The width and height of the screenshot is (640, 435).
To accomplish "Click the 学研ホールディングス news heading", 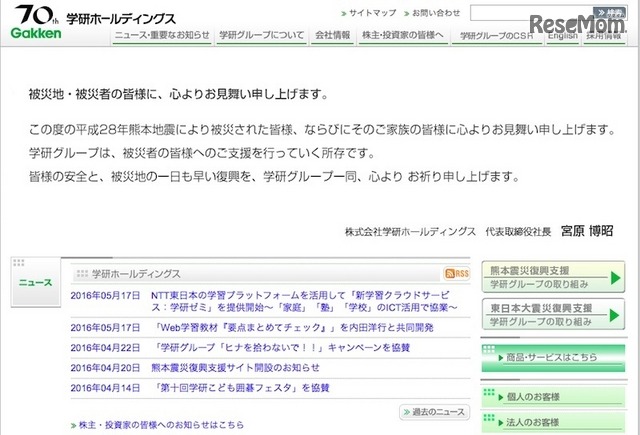I will (x=136, y=274).
